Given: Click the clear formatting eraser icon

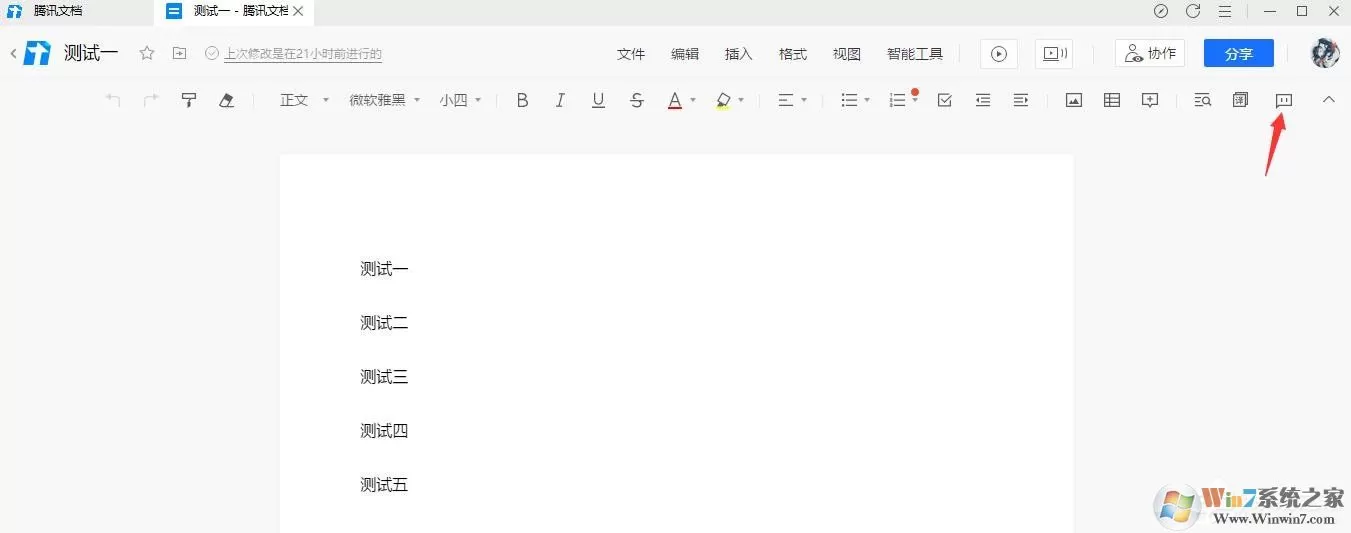Looking at the screenshot, I should 226,100.
